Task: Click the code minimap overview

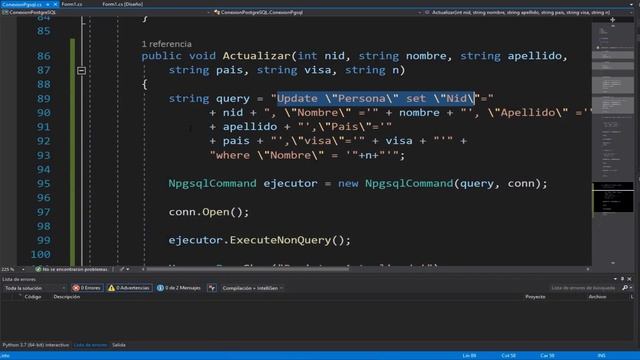Action: [613, 143]
